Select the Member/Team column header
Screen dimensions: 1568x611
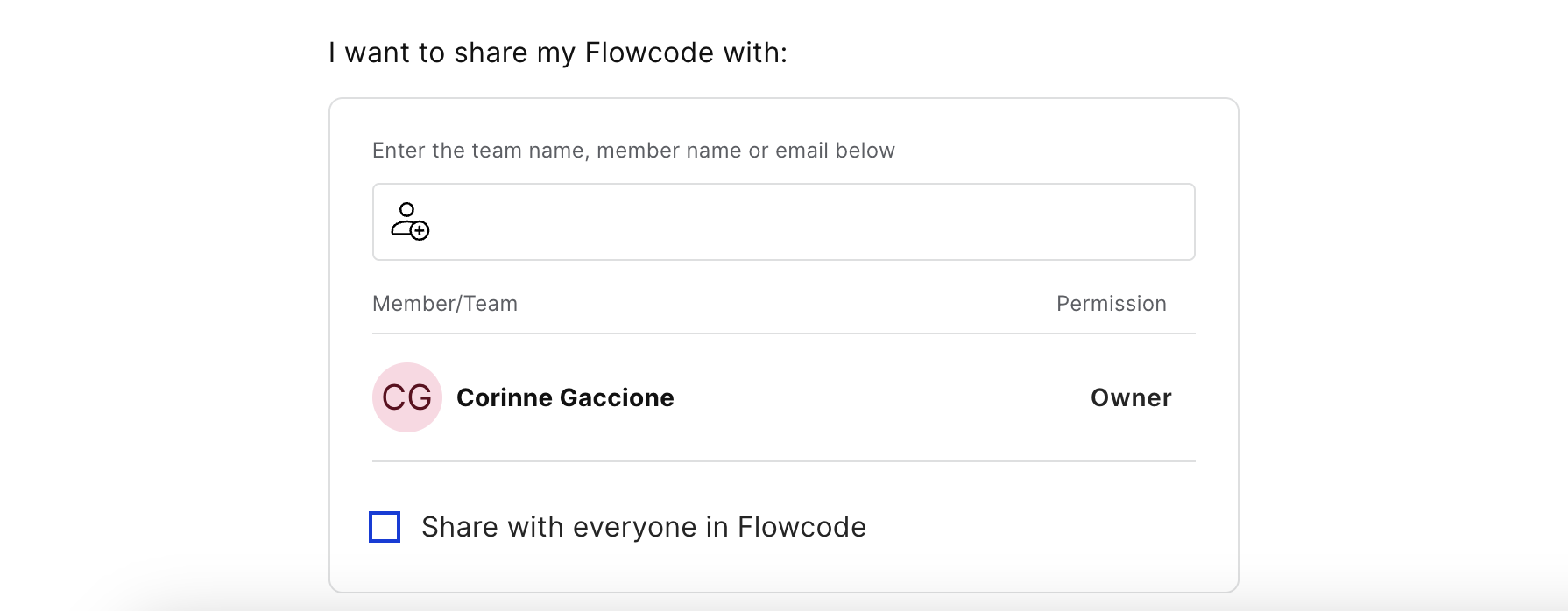[444, 303]
